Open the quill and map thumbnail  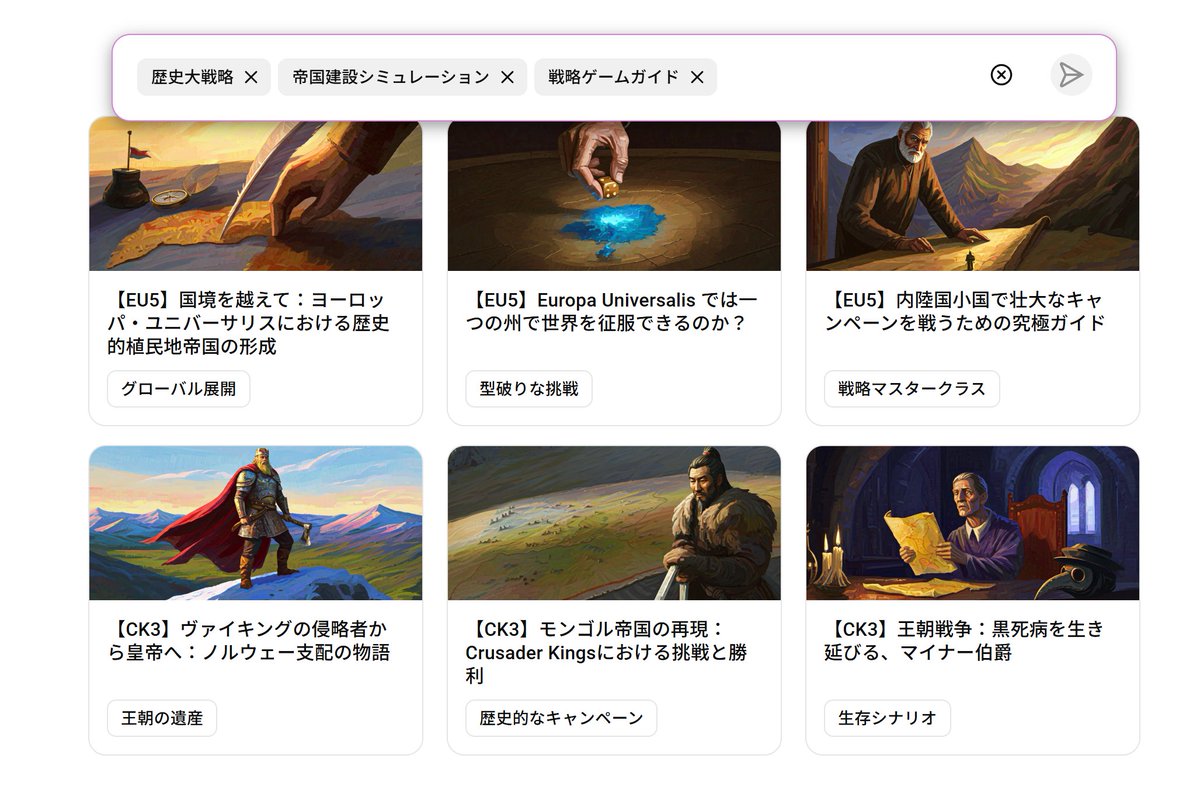click(x=256, y=195)
